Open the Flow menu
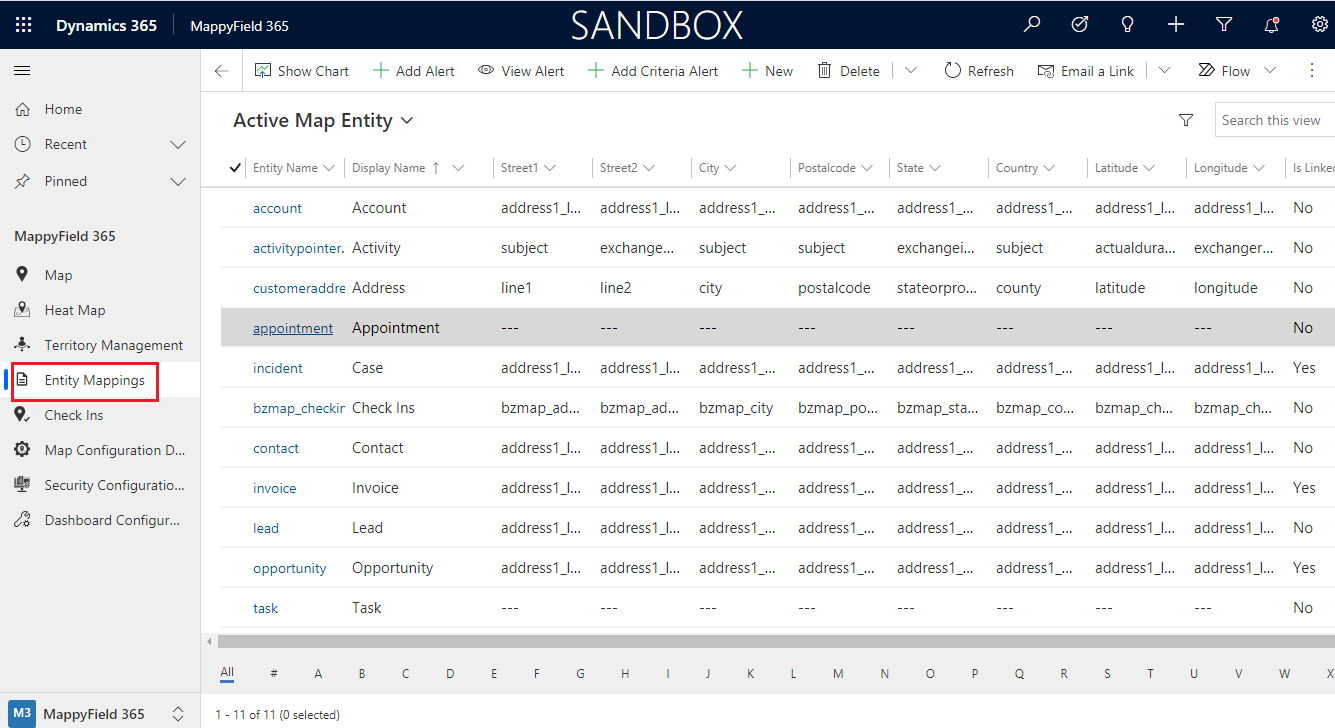This screenshot has height=728, width=1335. point(1237,71)
